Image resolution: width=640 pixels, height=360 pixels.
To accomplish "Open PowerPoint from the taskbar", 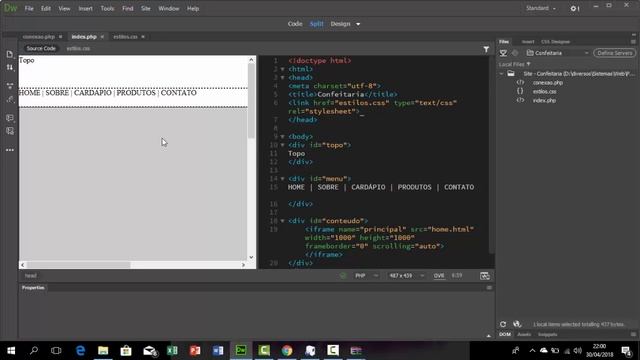I will click(195, 351).
